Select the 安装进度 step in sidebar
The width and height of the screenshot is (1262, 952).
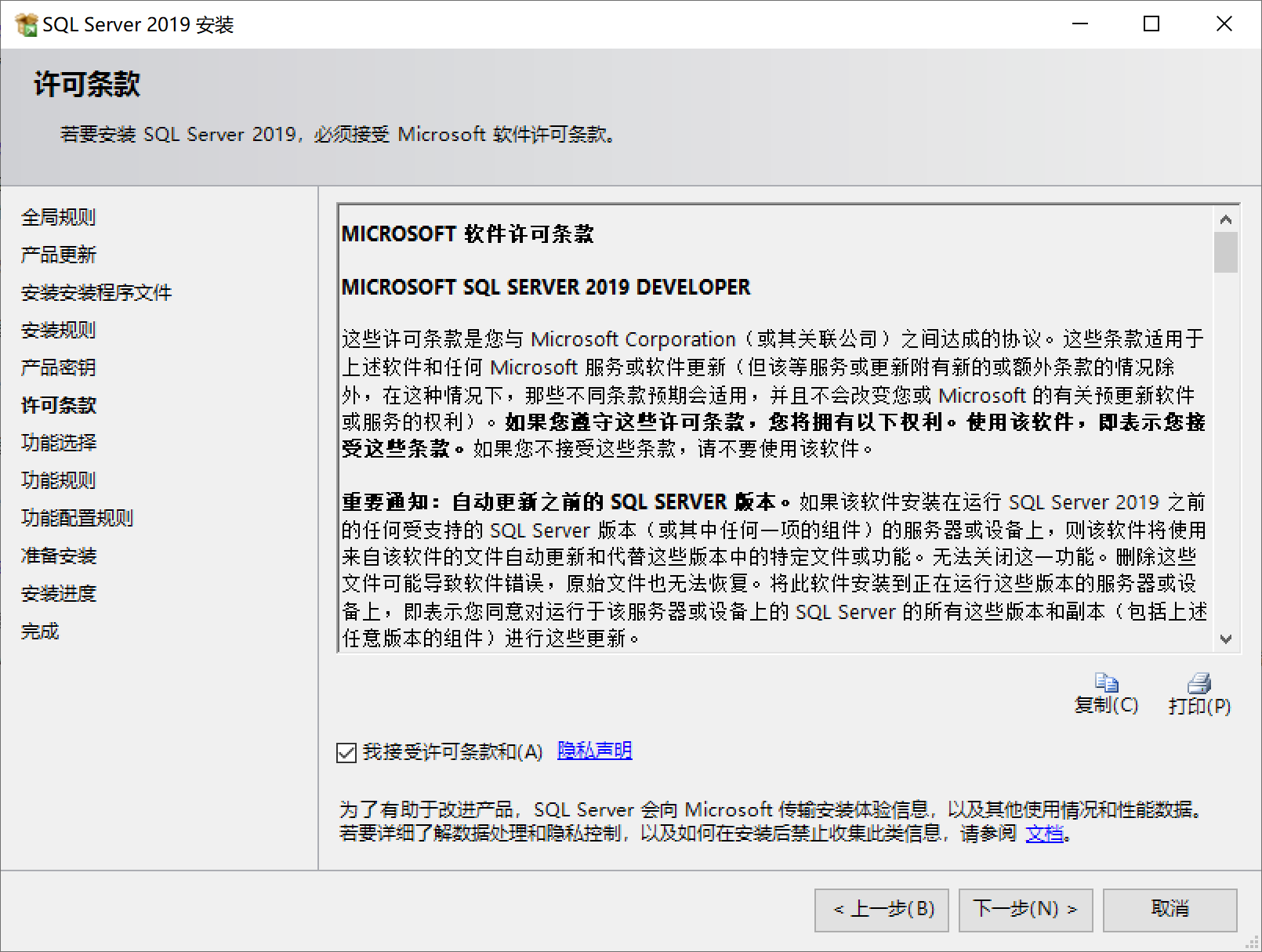(58, 593)
